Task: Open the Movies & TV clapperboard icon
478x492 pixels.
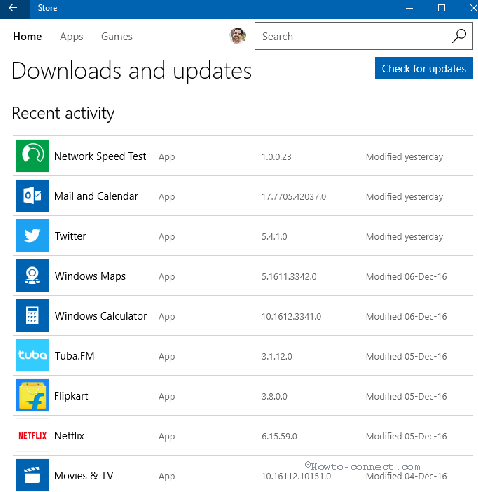Action: point(32,475)
